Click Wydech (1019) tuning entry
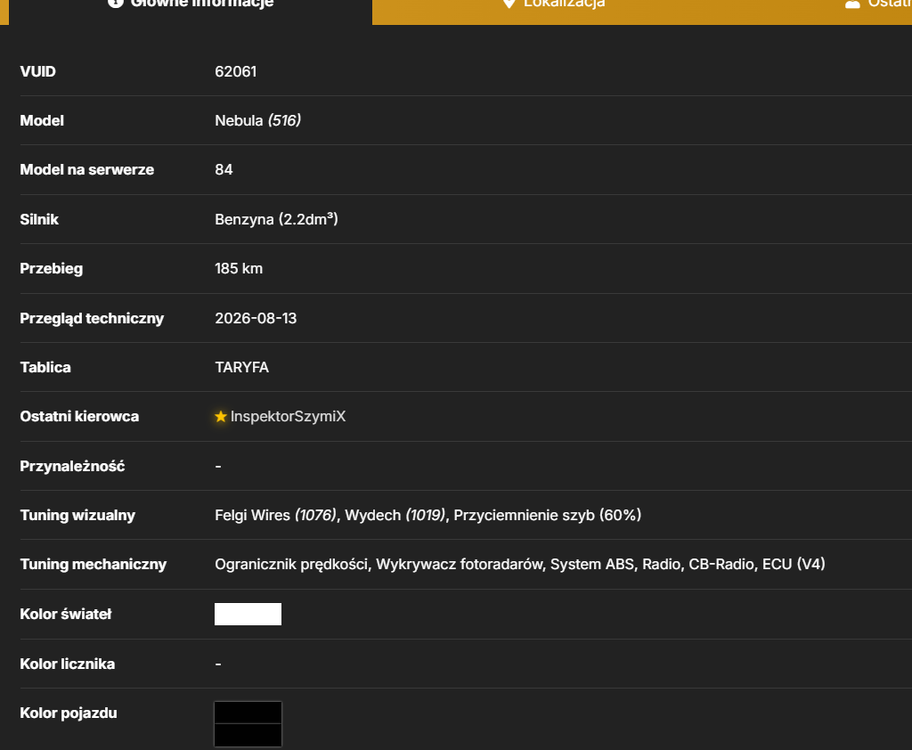 click(396, 516)
